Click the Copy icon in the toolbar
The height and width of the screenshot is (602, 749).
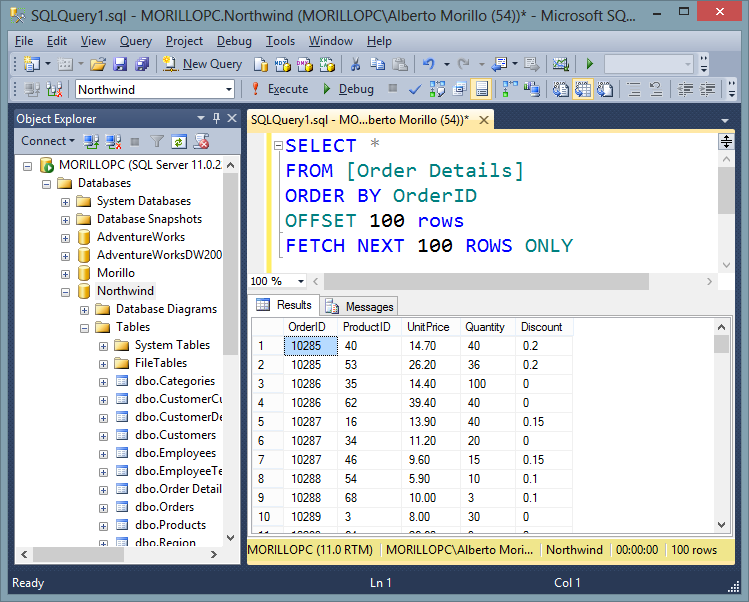click(x=377, y=64)
